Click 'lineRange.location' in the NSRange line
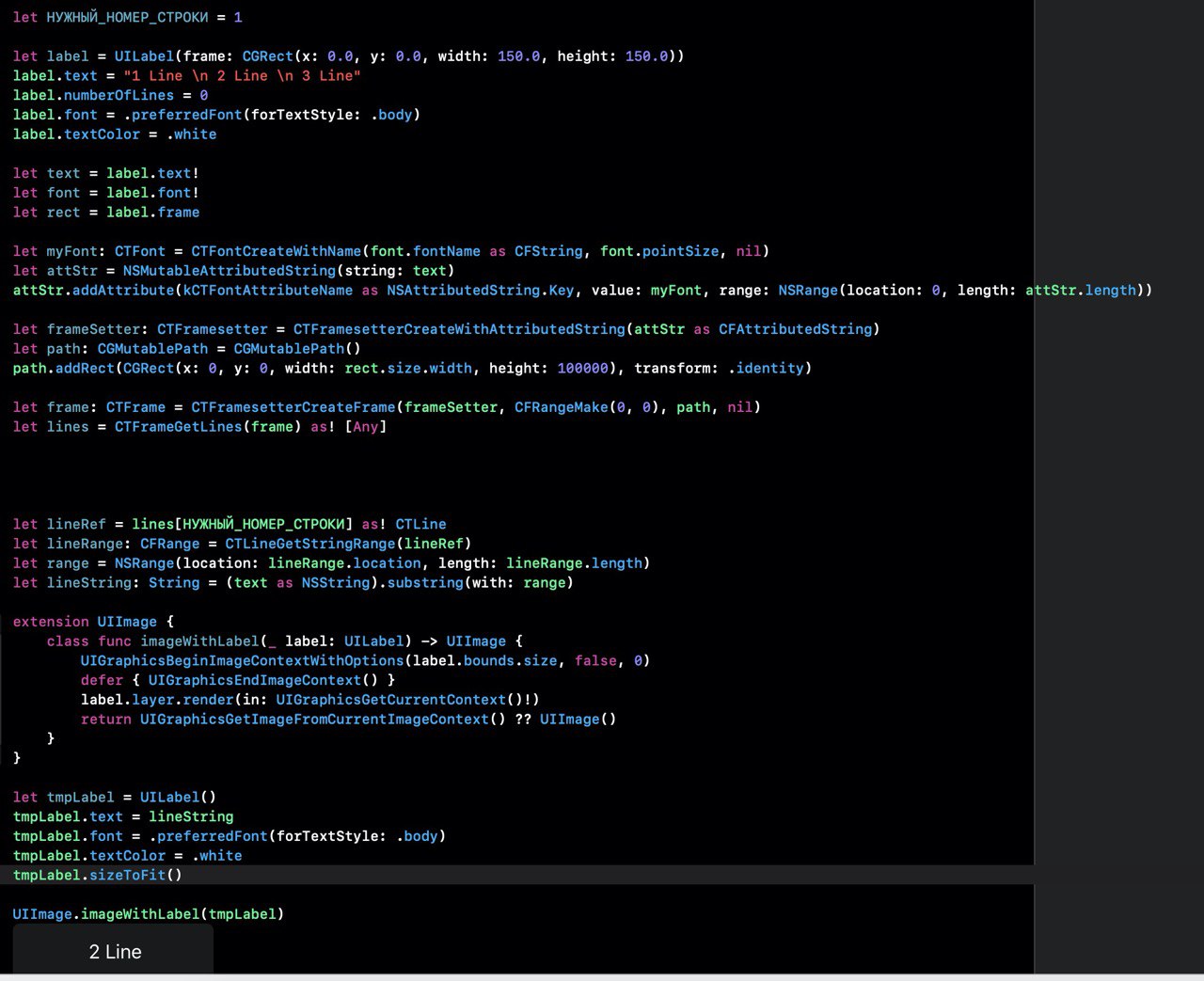1204x981 pixels. pyautogui.click(x=344, y=563)
